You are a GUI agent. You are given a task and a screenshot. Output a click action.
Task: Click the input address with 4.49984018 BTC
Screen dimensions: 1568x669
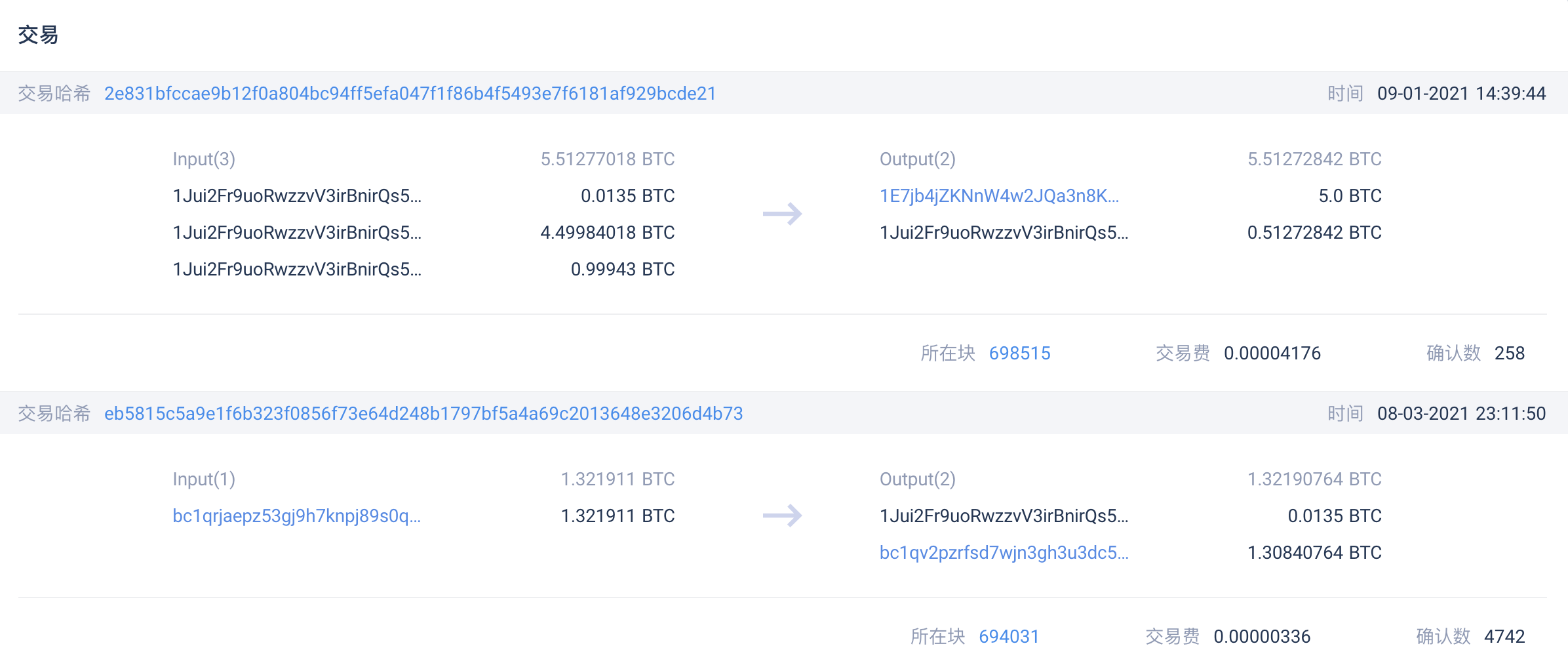296,233
